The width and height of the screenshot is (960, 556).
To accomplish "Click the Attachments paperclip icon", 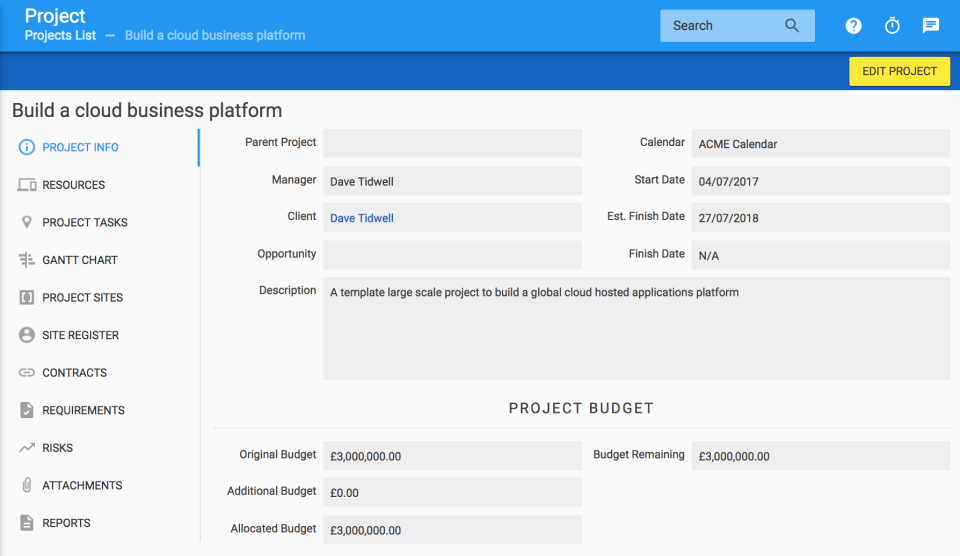I will 27,485.
